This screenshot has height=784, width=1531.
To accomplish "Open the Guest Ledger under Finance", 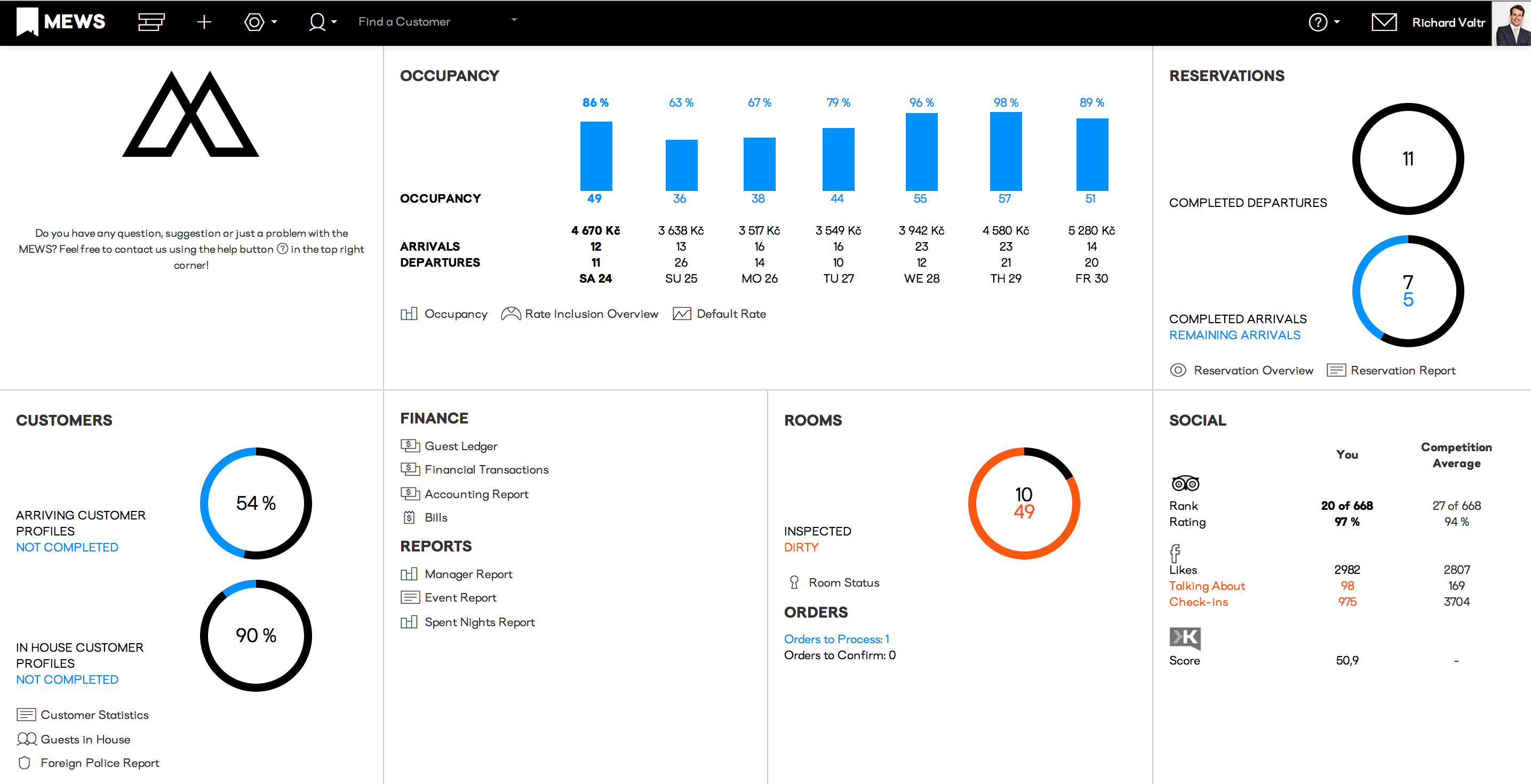I will coord(460,446).
